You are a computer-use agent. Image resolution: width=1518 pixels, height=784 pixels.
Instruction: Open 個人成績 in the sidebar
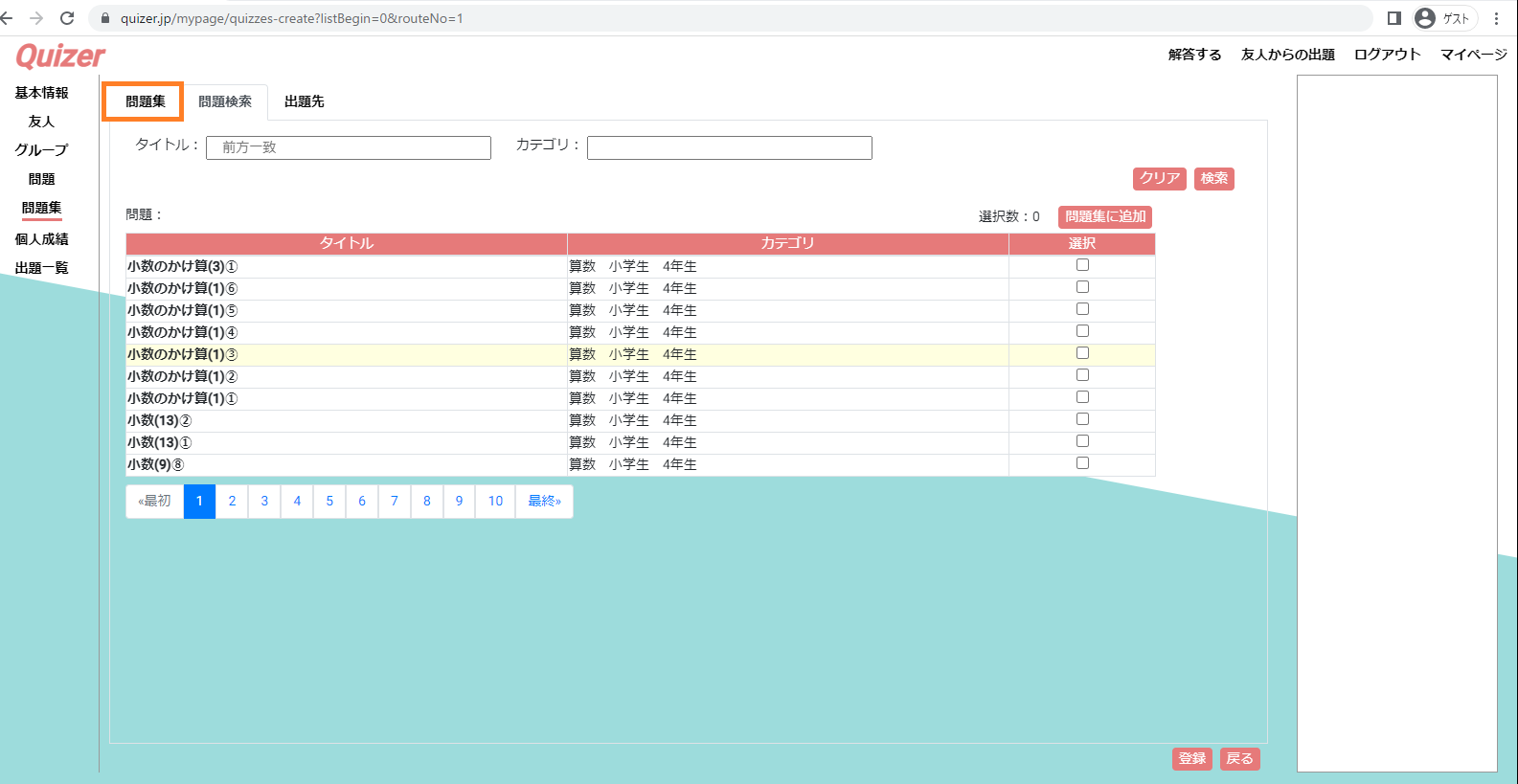click(x=41, y=239)
